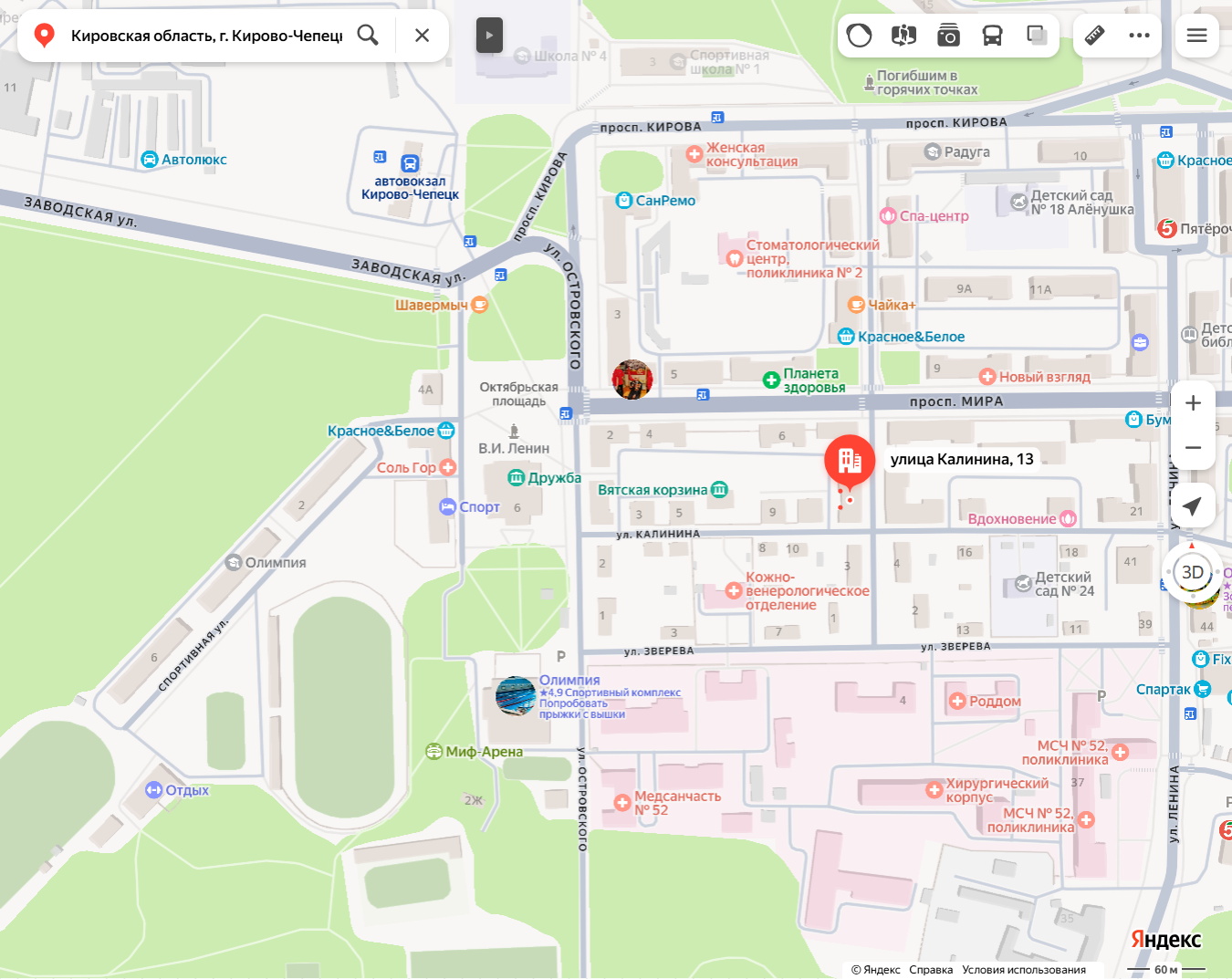Image resolution: width=1232 pixels, height=979 pixels.
Task: Open the Планета здоровья pharmacy marker
Action: pos(771,380)
